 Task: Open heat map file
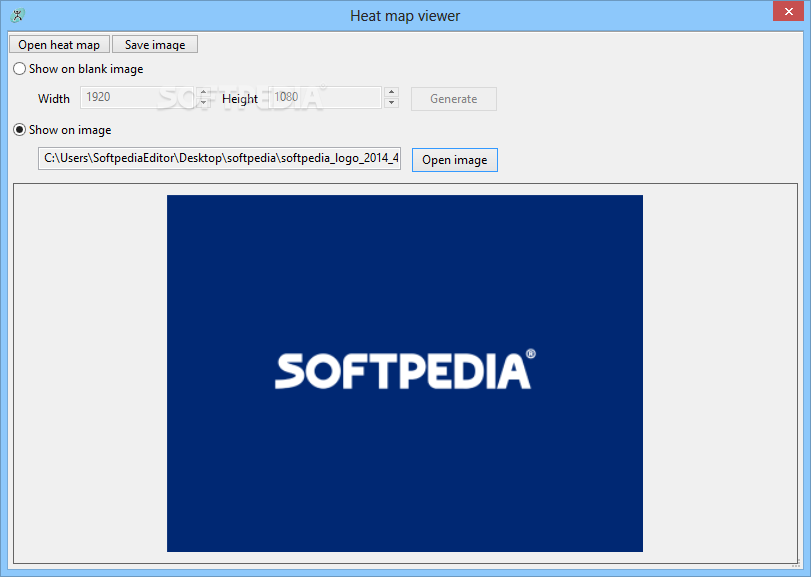[x=59, y=44]
